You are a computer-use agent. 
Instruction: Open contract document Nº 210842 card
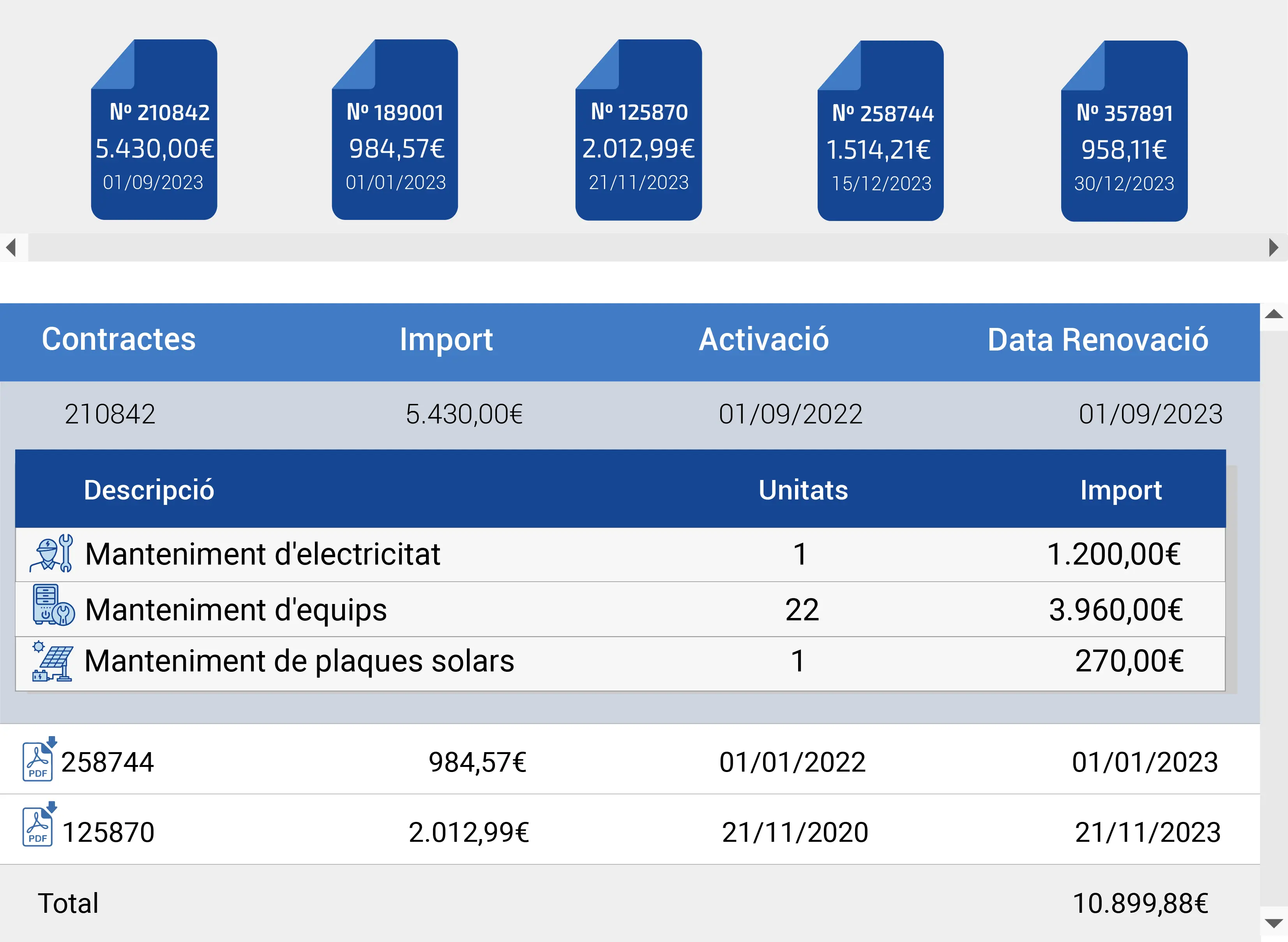pos(154,129)
